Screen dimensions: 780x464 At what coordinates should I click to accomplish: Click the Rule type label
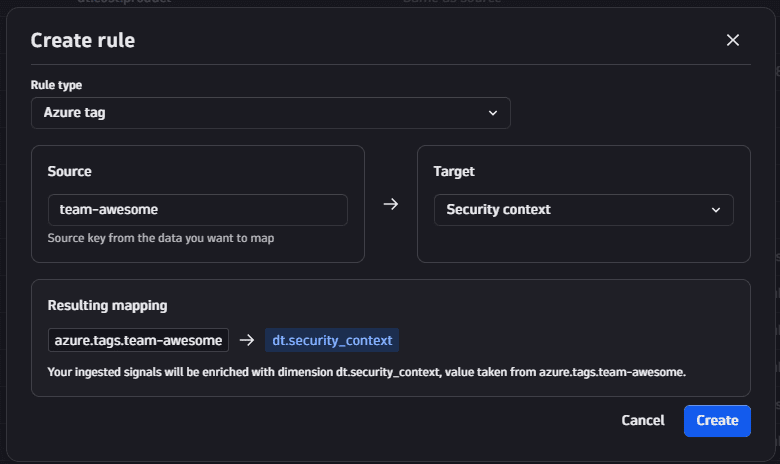click(x=56, y=85)
